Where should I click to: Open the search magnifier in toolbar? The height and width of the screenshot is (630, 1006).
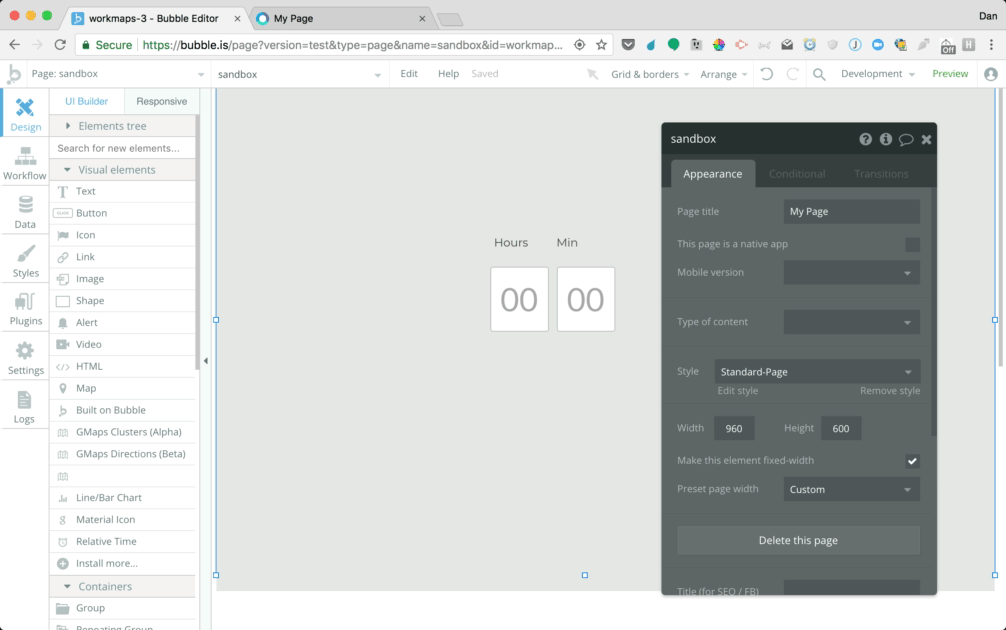pyautogui.click(x=819, y=74)
